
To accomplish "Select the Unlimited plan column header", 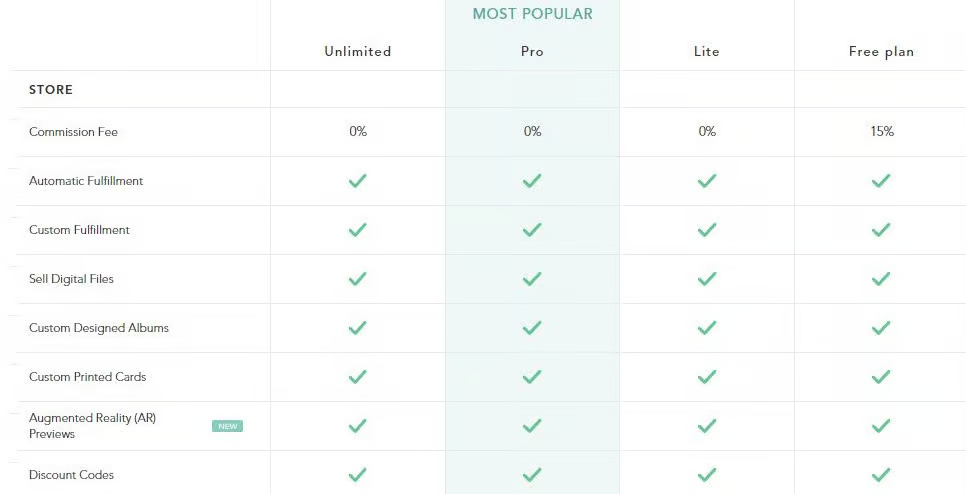I will (357, 51).
